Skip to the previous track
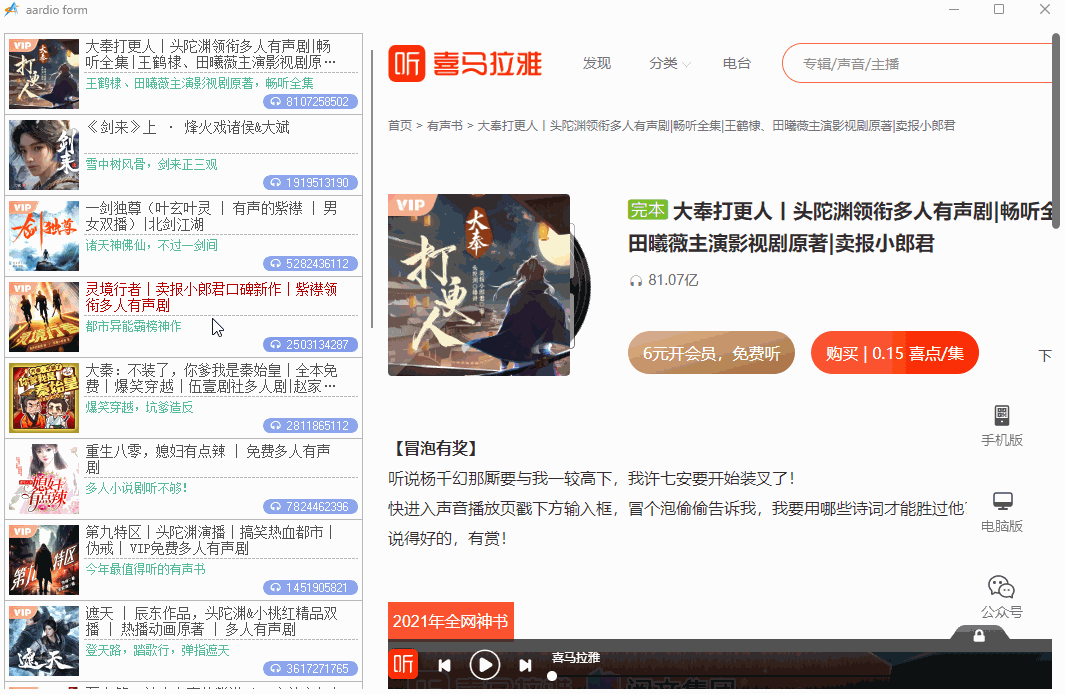 click(x=444, y=665)
